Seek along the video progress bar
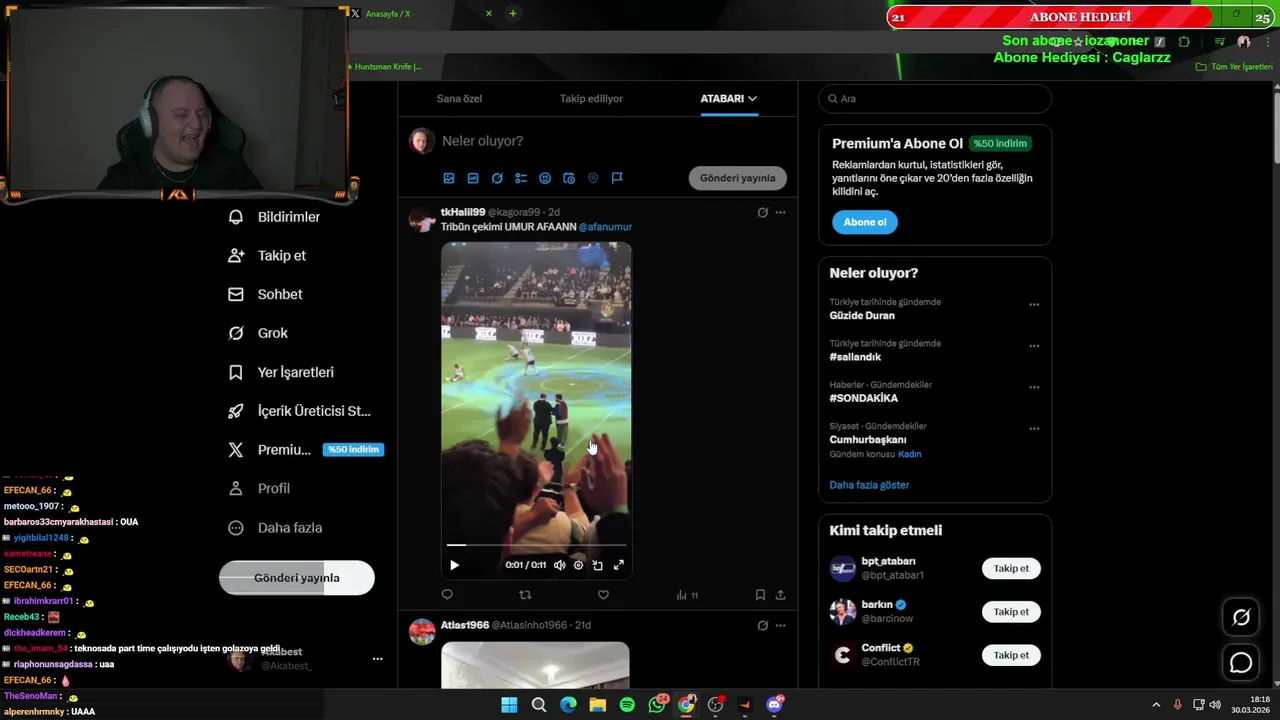The height and width of the screenshot is (720, 1280). coord(536,545)
